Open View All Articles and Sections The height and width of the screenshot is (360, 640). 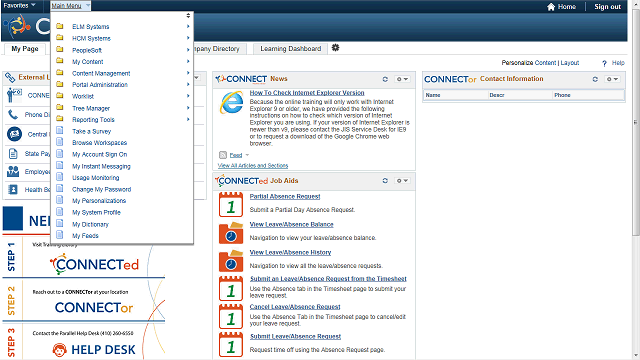point(253,165)
